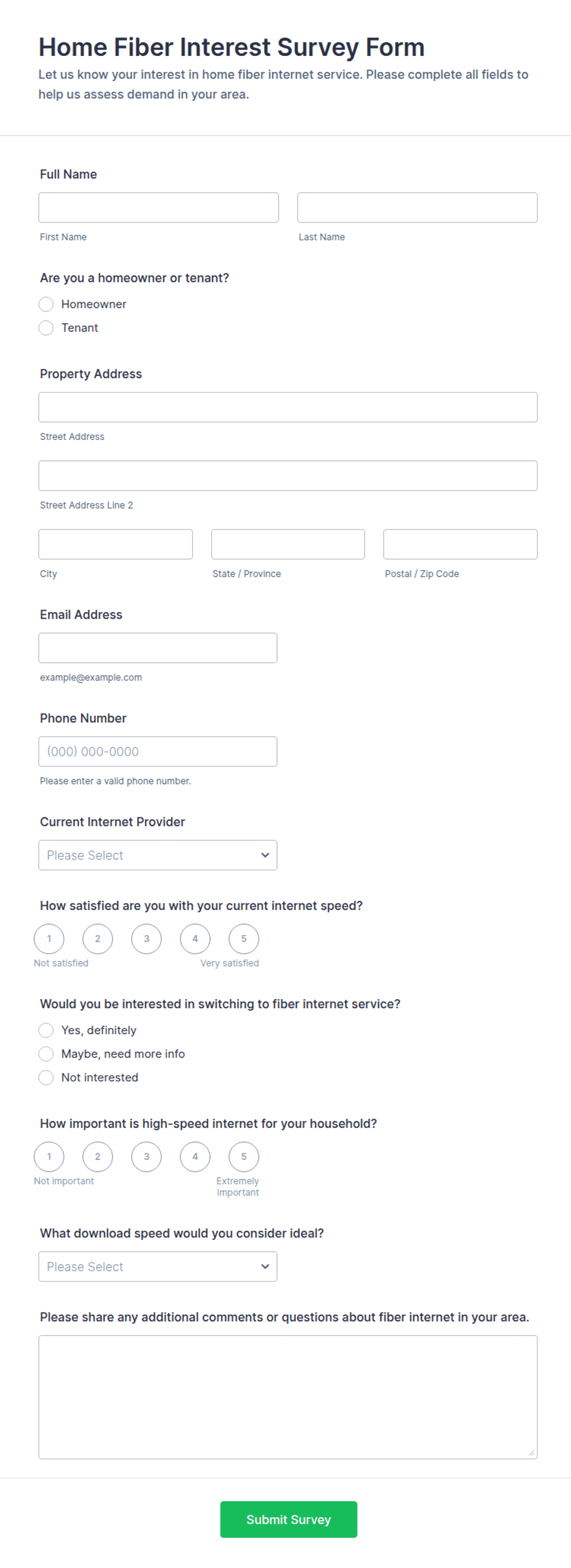Open the Current Internet Provider dropdown
Screen dimensions: 571x1568
point(158,855)
